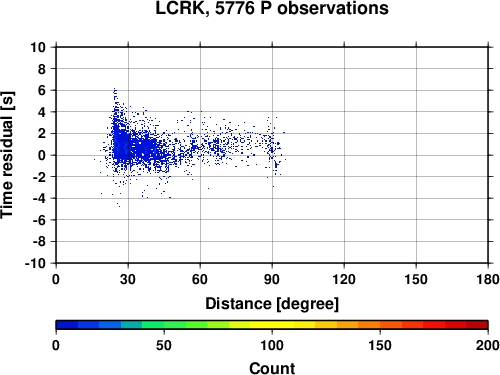The height and width of the screenshot is (375, 500).
Task: Click the x-axis tick label 180
Action: [x=488, y=279]
